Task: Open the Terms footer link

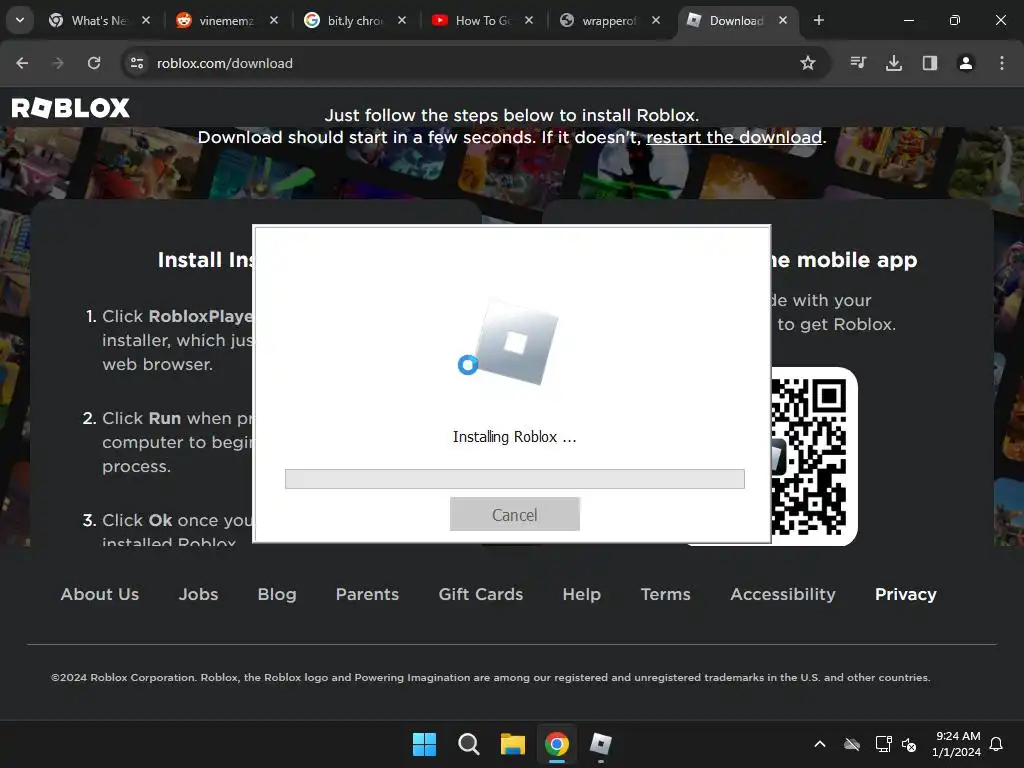Action: [x=665, y=594]
